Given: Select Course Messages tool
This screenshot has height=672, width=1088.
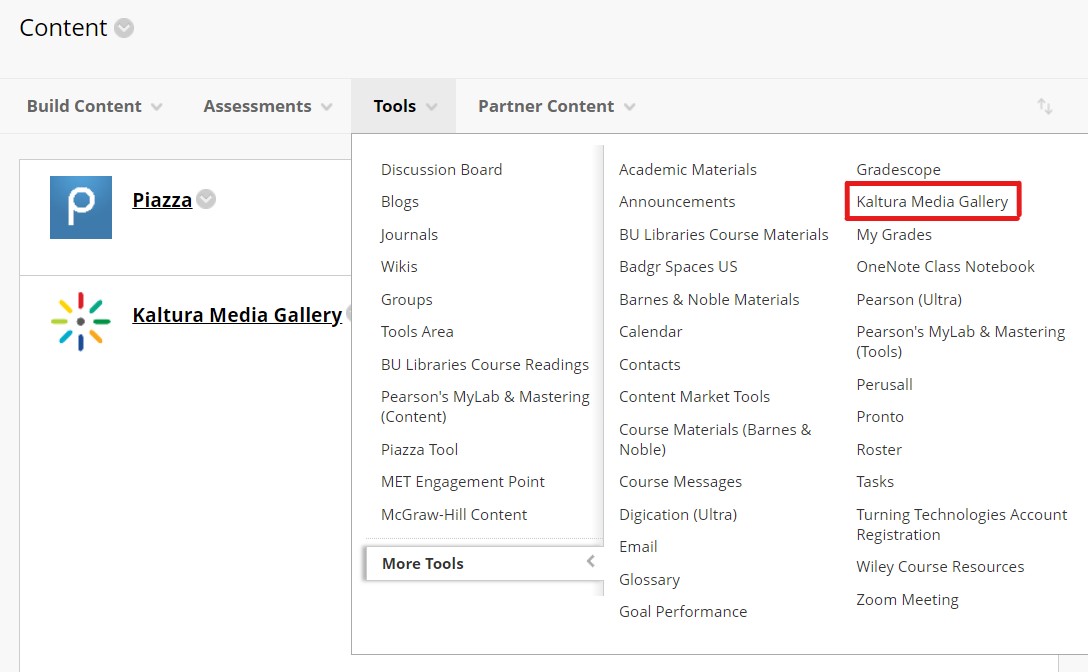Looking at the screenshot, I should pos(680,482).
